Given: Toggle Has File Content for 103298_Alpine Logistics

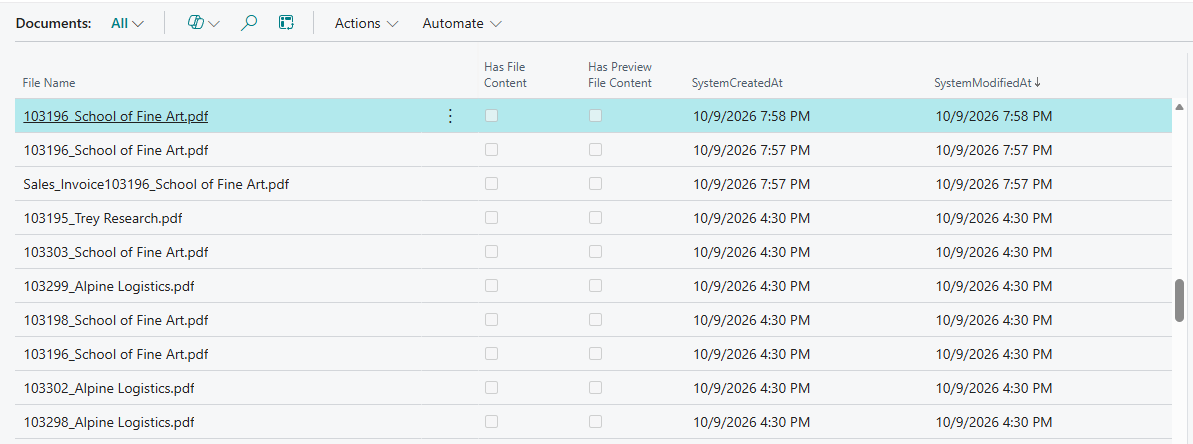Looking at the screenshot, I should 492,421.
